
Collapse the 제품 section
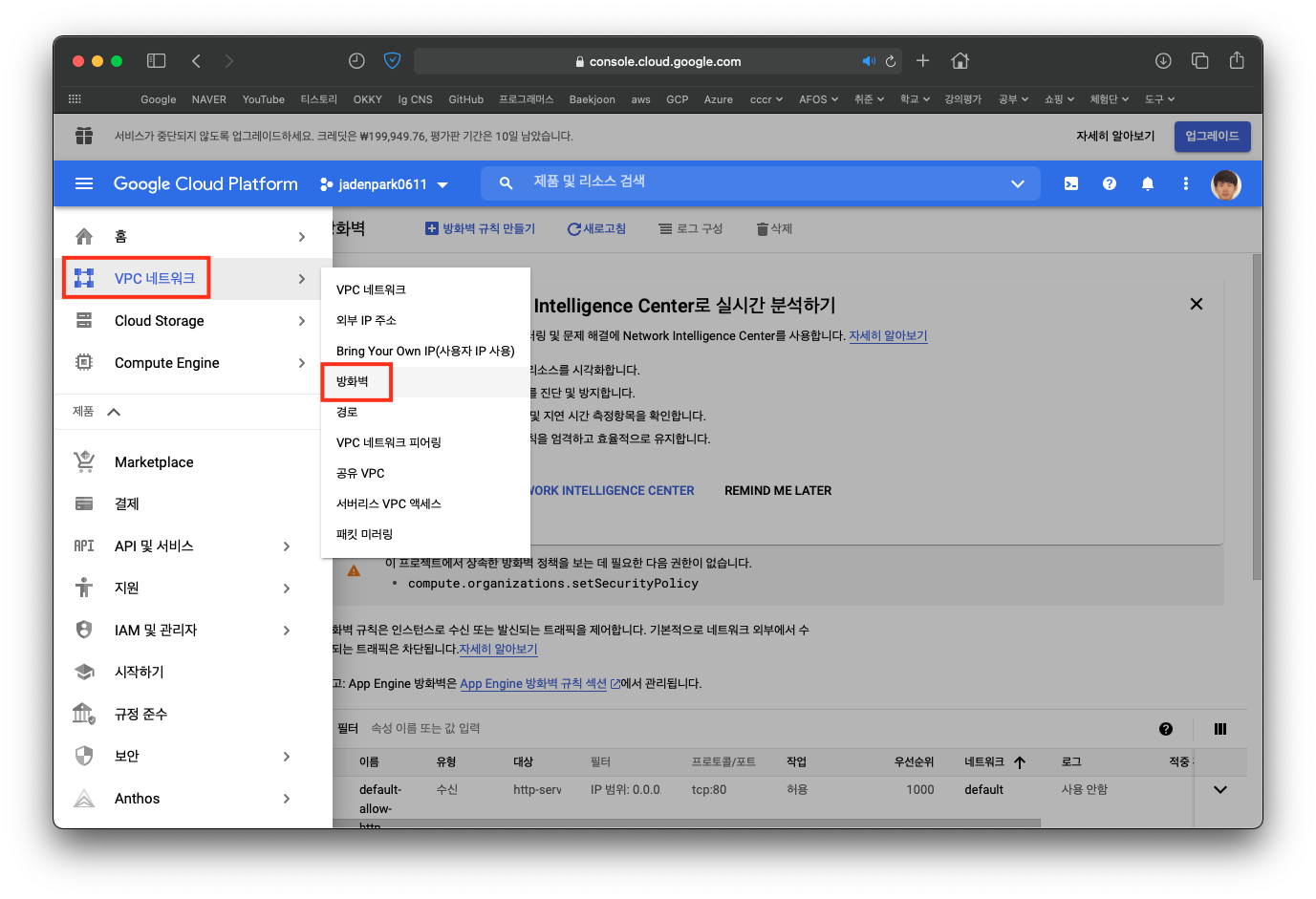[114, 412]
